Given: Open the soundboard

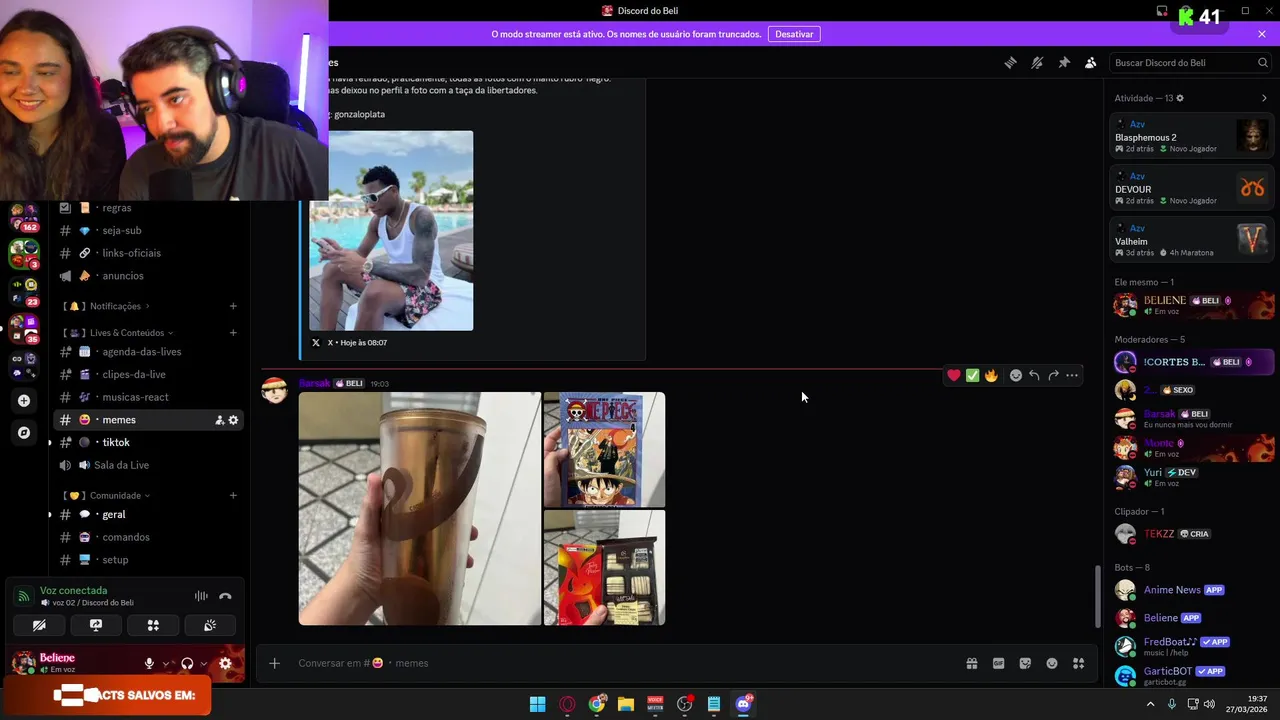Looking at the screenshot, I should point(210,625).
